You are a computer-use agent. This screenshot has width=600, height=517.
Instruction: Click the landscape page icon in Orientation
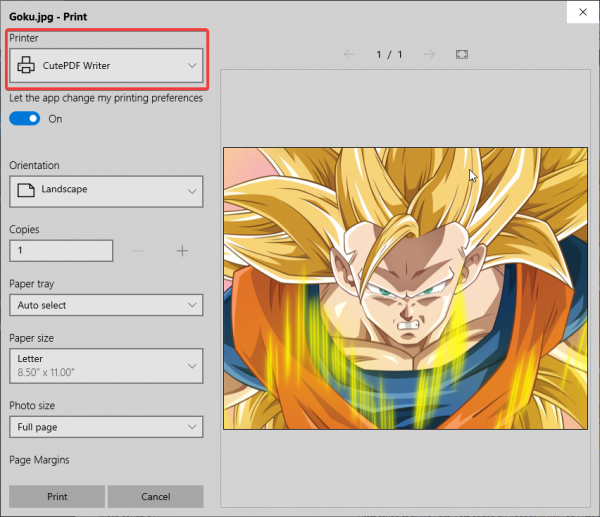point(26,189)
